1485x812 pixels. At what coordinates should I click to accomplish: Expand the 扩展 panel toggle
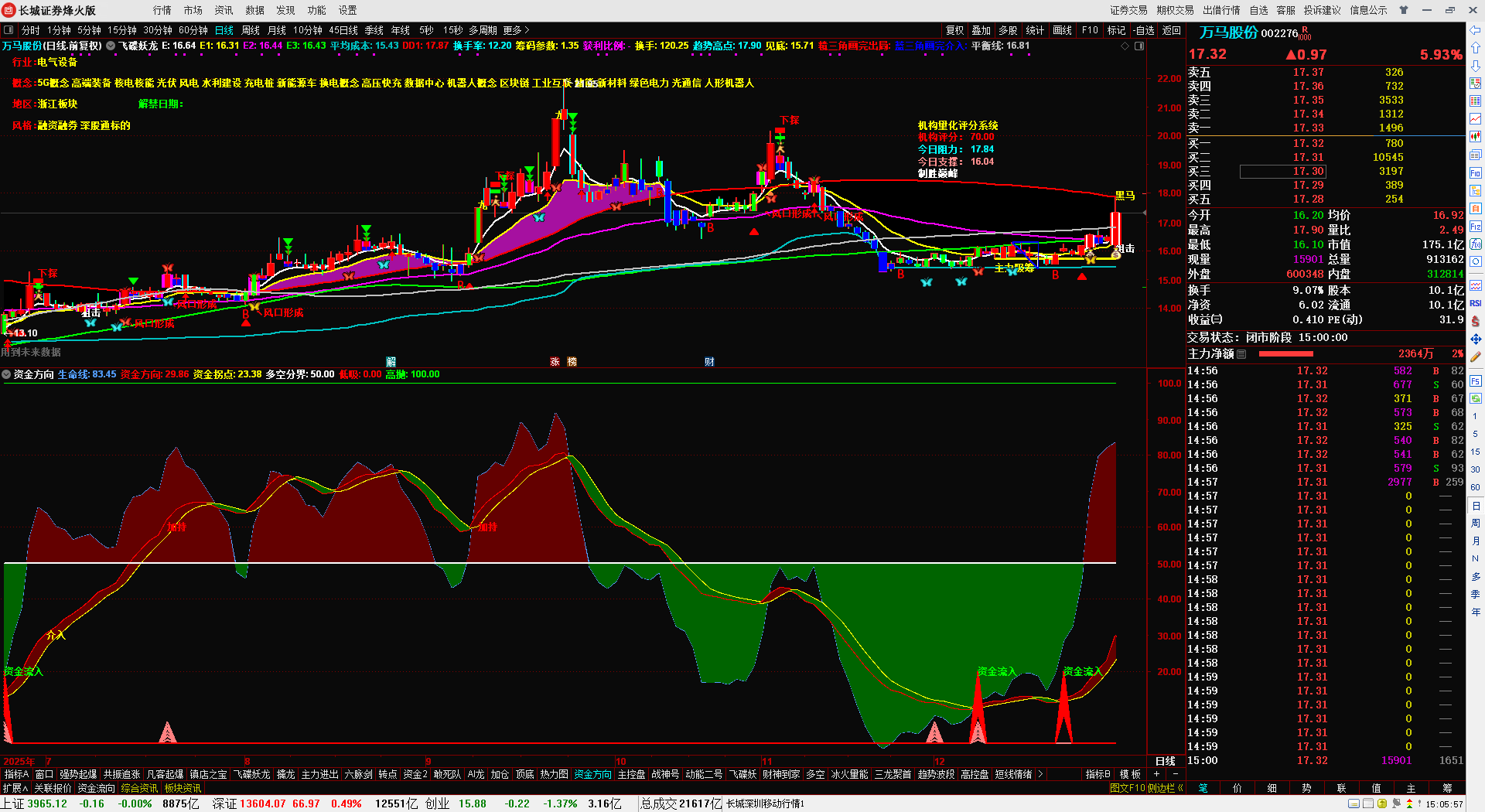point(15,788)
